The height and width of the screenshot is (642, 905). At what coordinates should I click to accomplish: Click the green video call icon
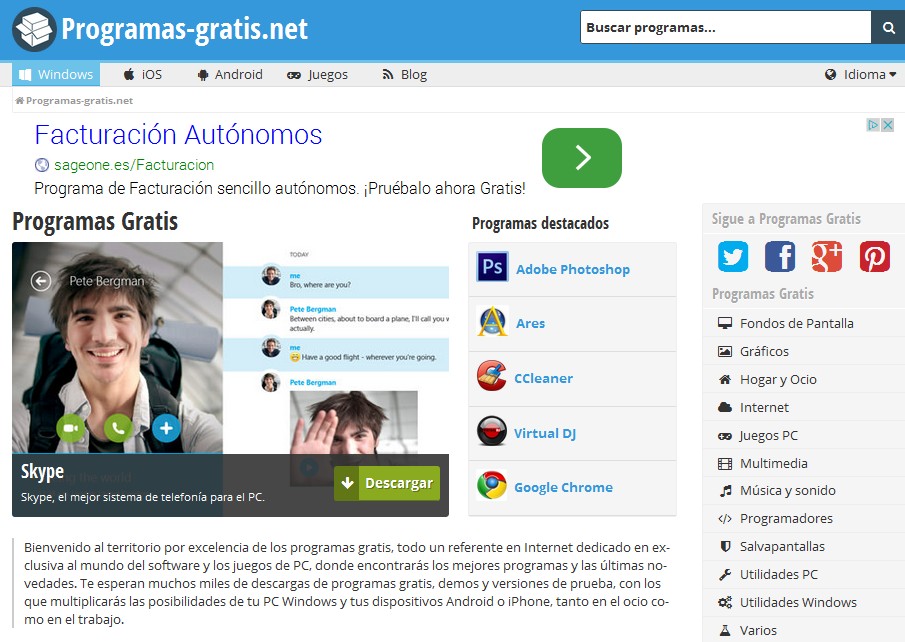[70, 428]
